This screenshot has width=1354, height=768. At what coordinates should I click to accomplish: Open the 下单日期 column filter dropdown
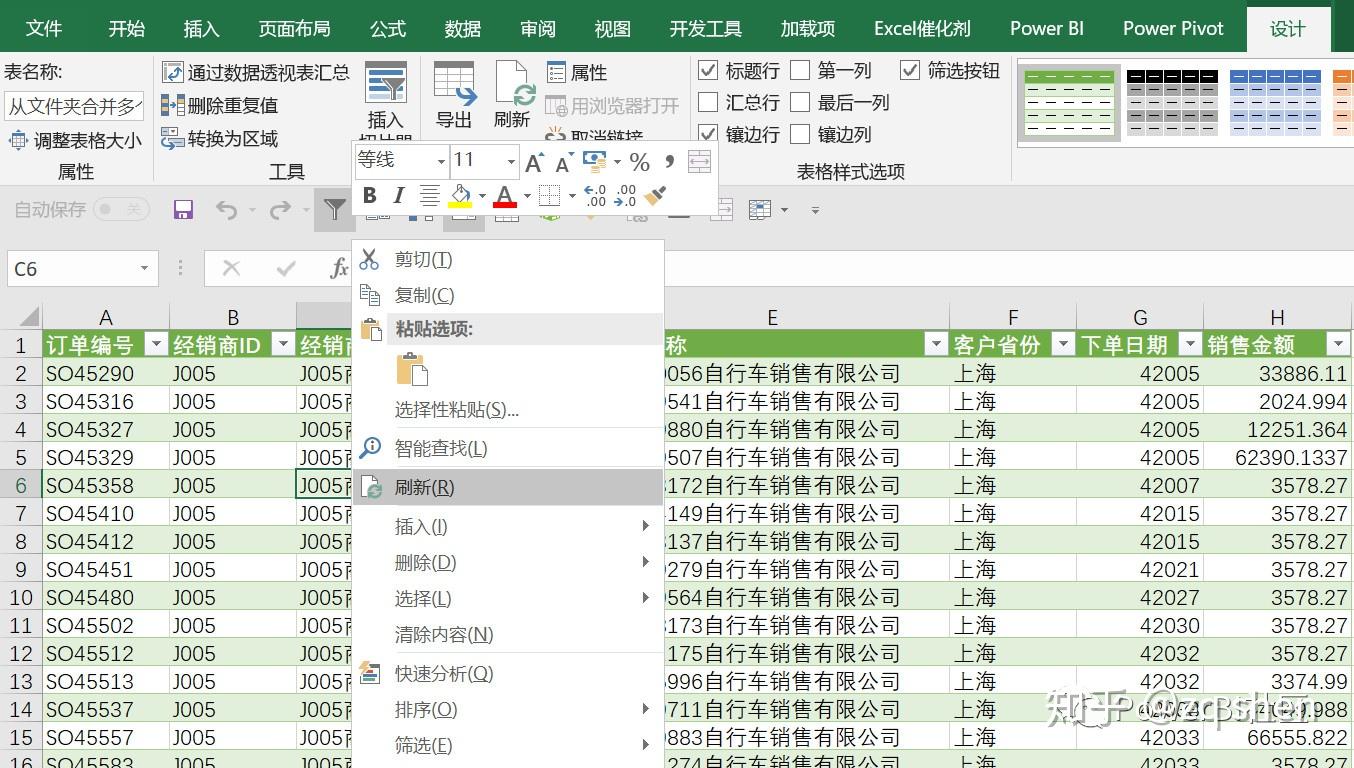[x=1190, y=345]
